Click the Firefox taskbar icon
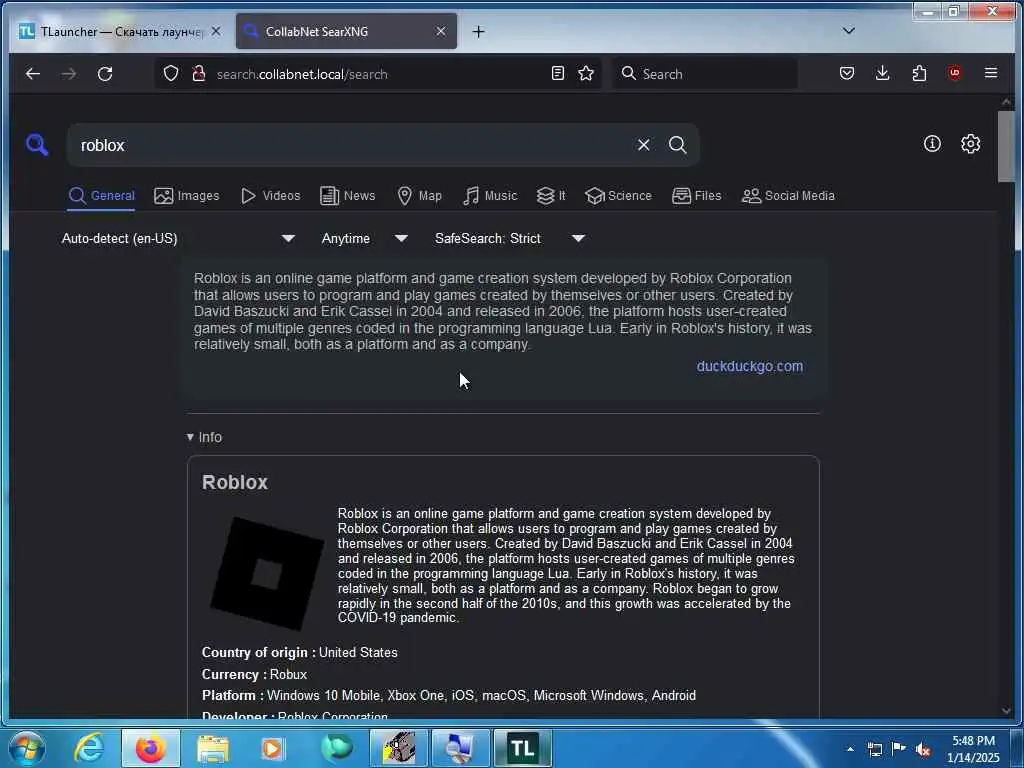The height and width of the screenshot is (768, 1024). pyautogui.click(x=150, y=748)
